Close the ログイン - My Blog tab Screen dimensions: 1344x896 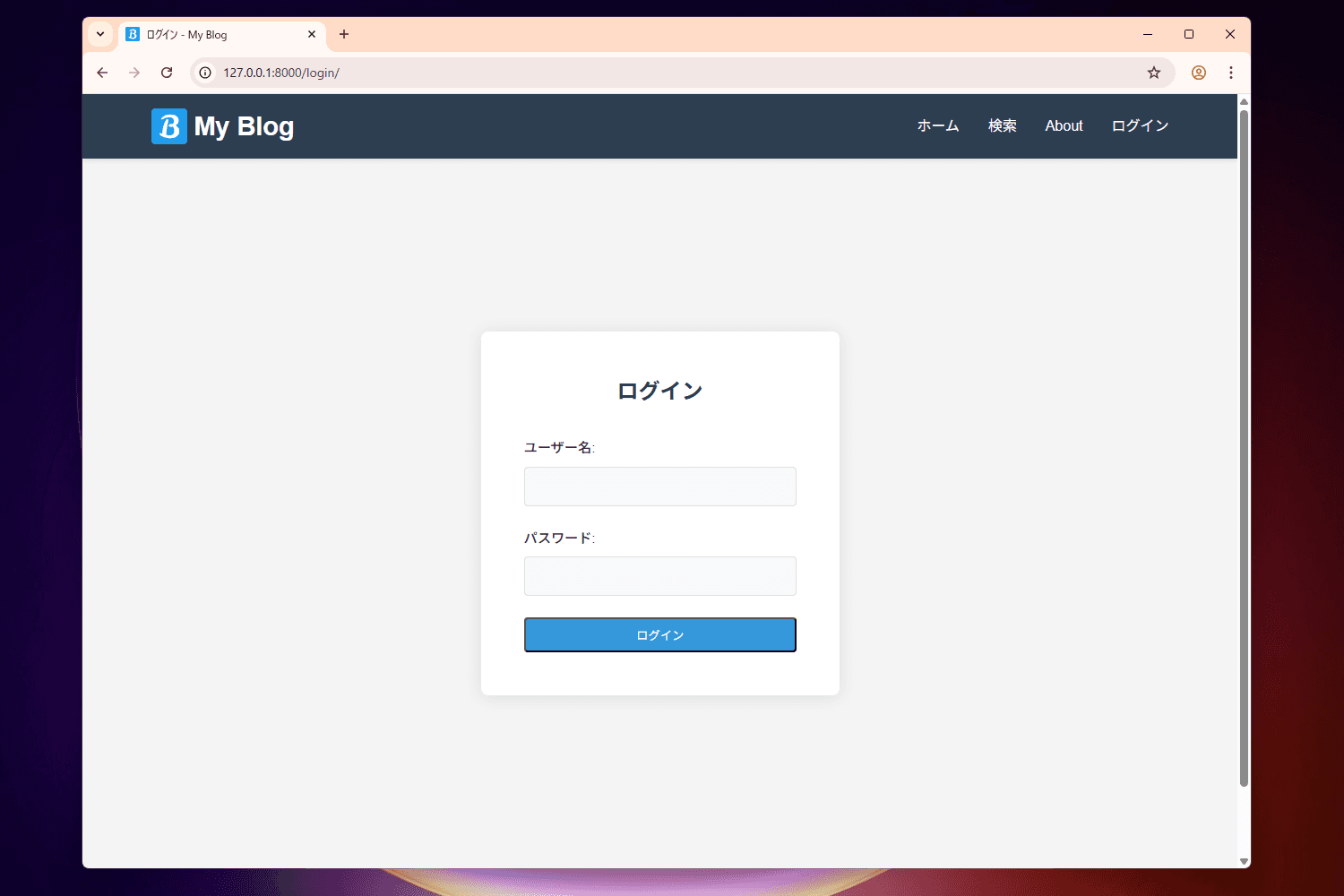312,34
